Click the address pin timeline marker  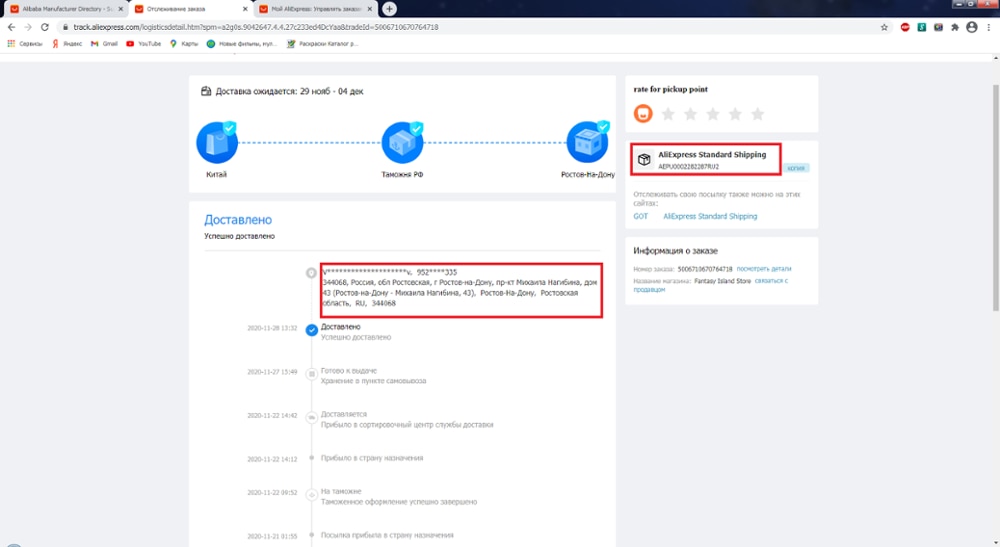(x=311, y=273)
